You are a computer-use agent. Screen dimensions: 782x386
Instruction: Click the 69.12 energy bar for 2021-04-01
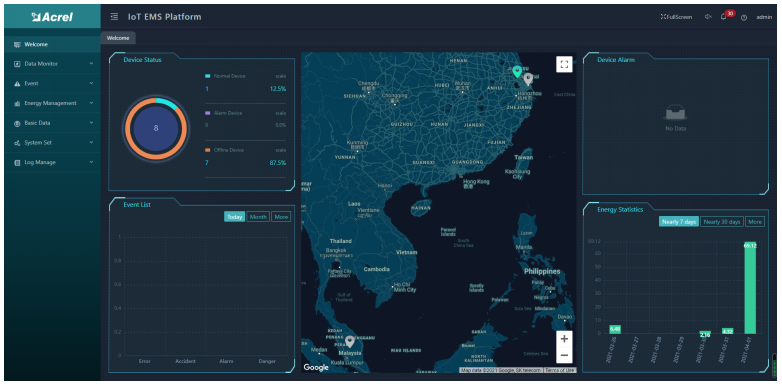pos(750,288)
